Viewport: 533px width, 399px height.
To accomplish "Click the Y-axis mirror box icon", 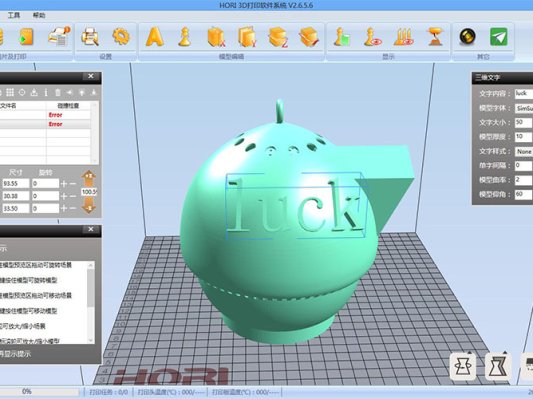I will [247, 37].
